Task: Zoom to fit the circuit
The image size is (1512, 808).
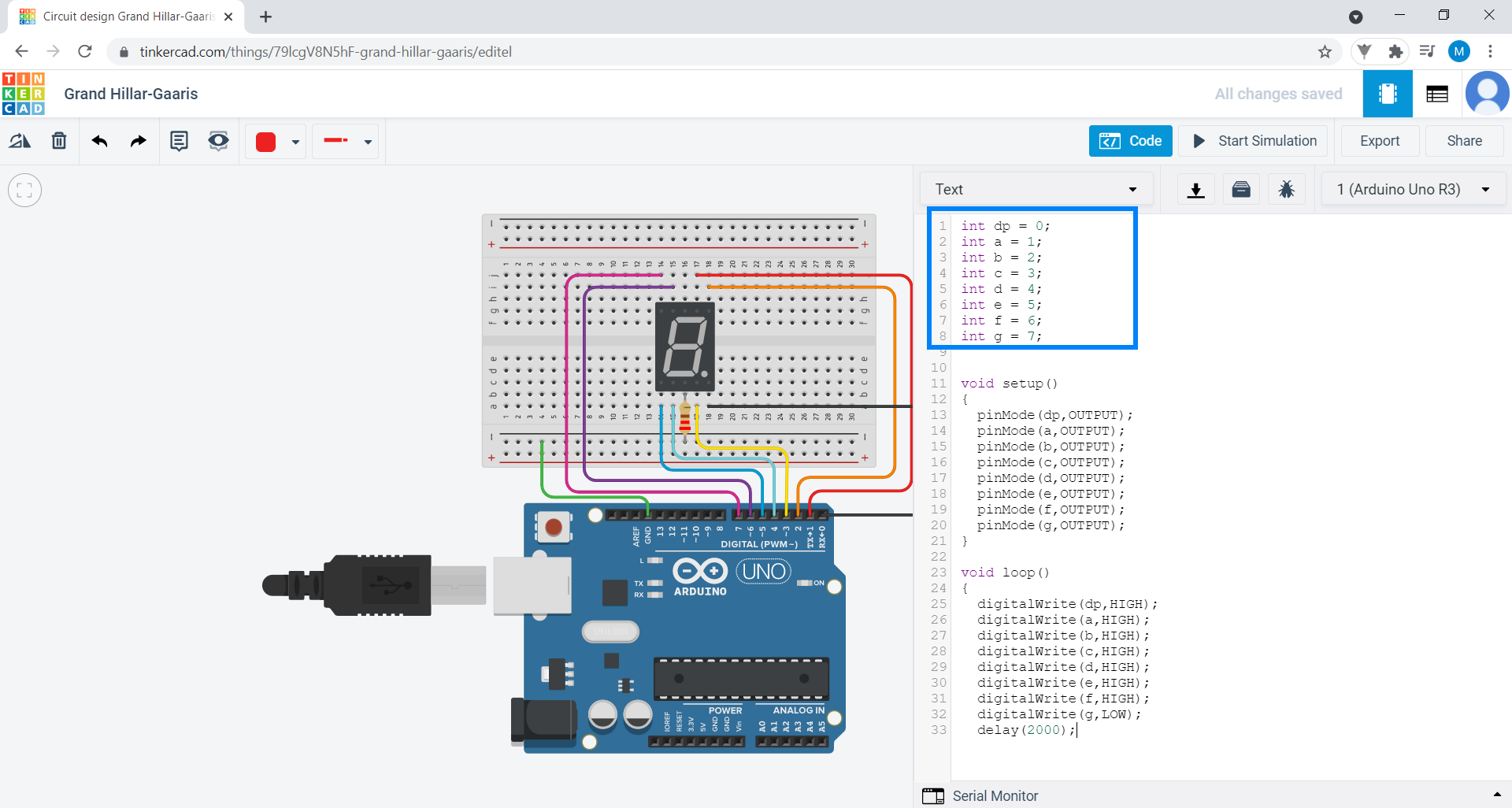Action: click(x=24, y=190)
